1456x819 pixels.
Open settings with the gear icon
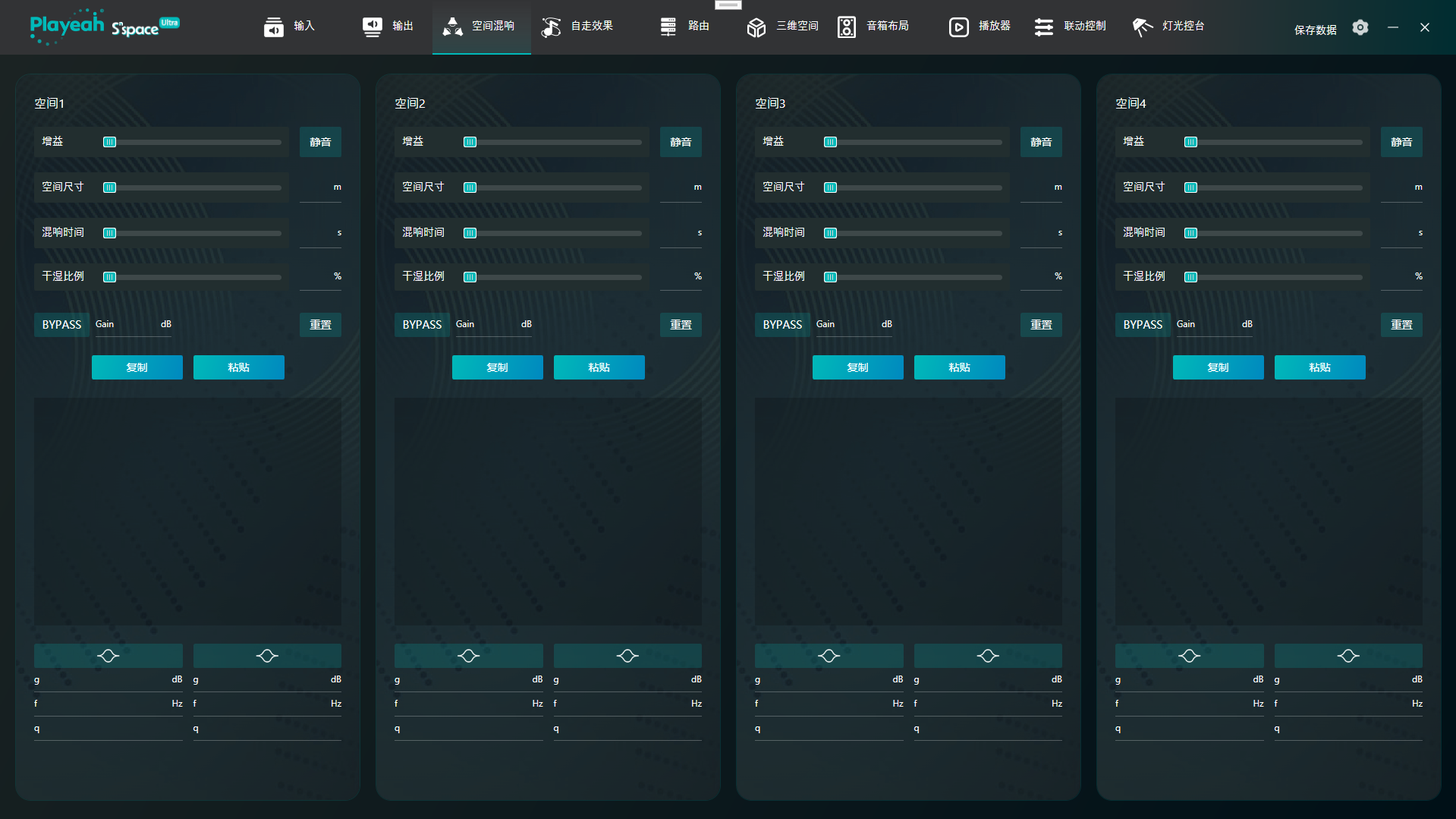(x=1360, y=28)
